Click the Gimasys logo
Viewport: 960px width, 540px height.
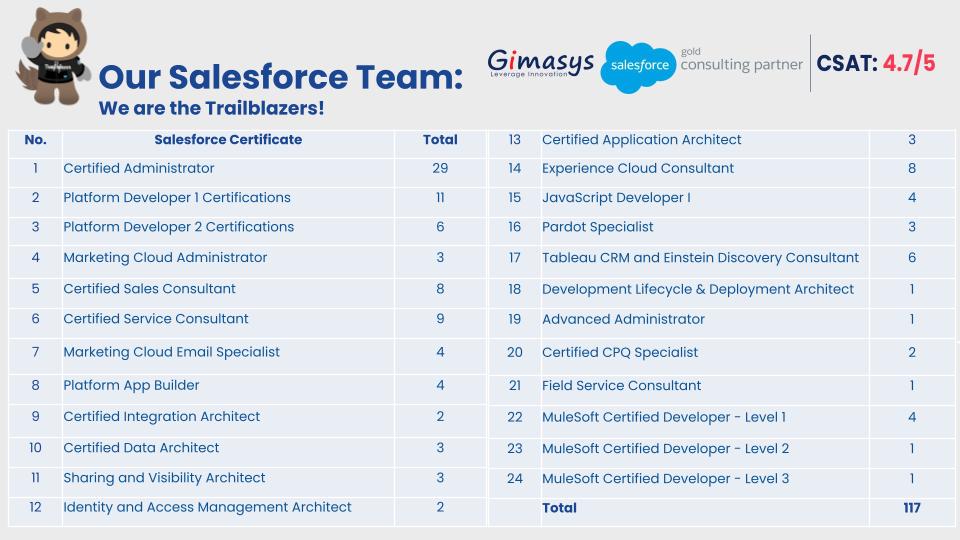click(540, 63)
